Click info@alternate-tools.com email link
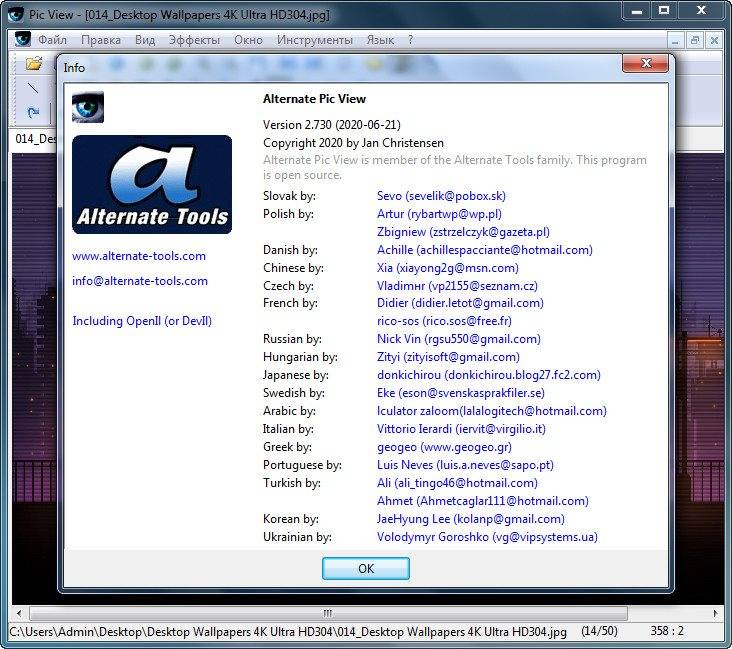This screenshot has width=732, height=649. coord(140,281)
